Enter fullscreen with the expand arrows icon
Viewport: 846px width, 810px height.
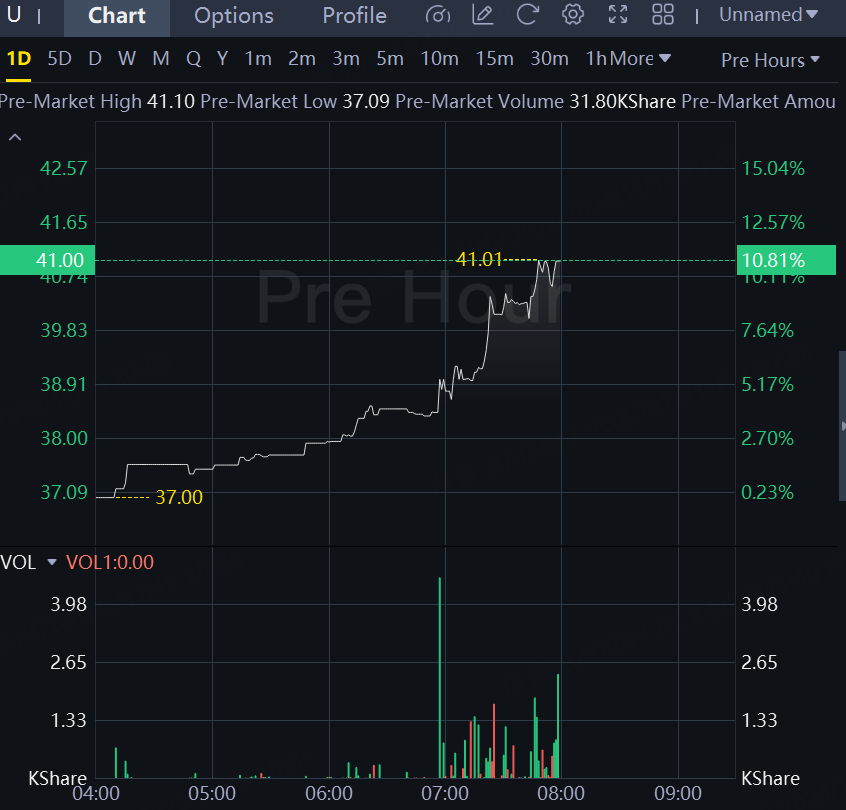coord(618,15)
